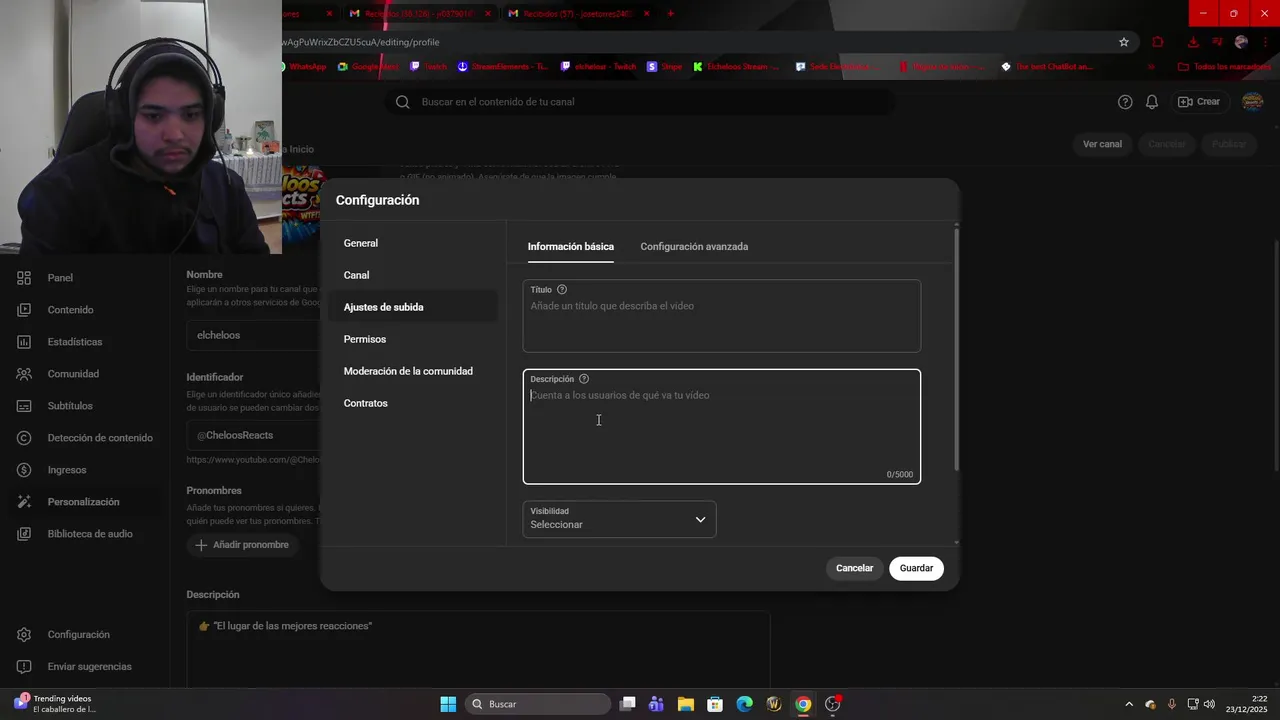This screenshot has height=720, width=1280.
Task: Click Ver canal button
Action: coord(1102,144)
